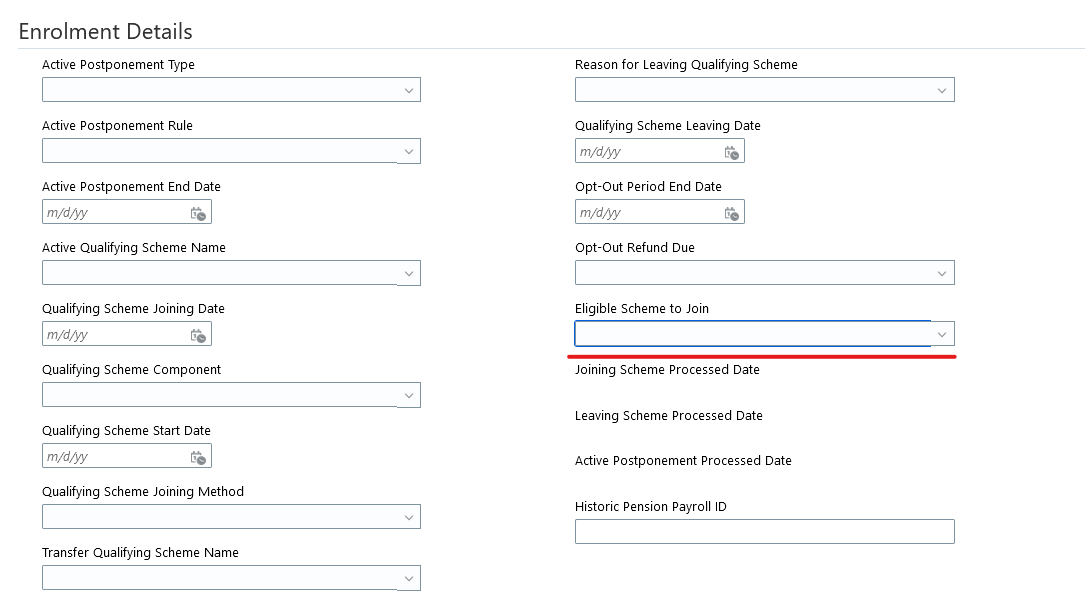Click the Historic Pension Payroll ID field
Viewport: 1085px width, 602px height.
[764, 532]
